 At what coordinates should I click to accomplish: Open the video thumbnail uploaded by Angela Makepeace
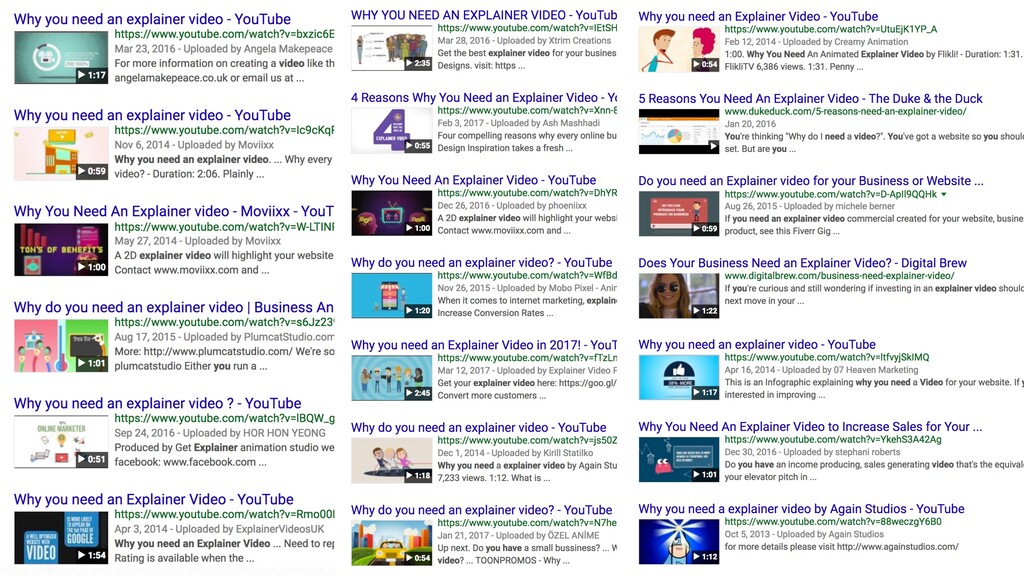(61, 57)
